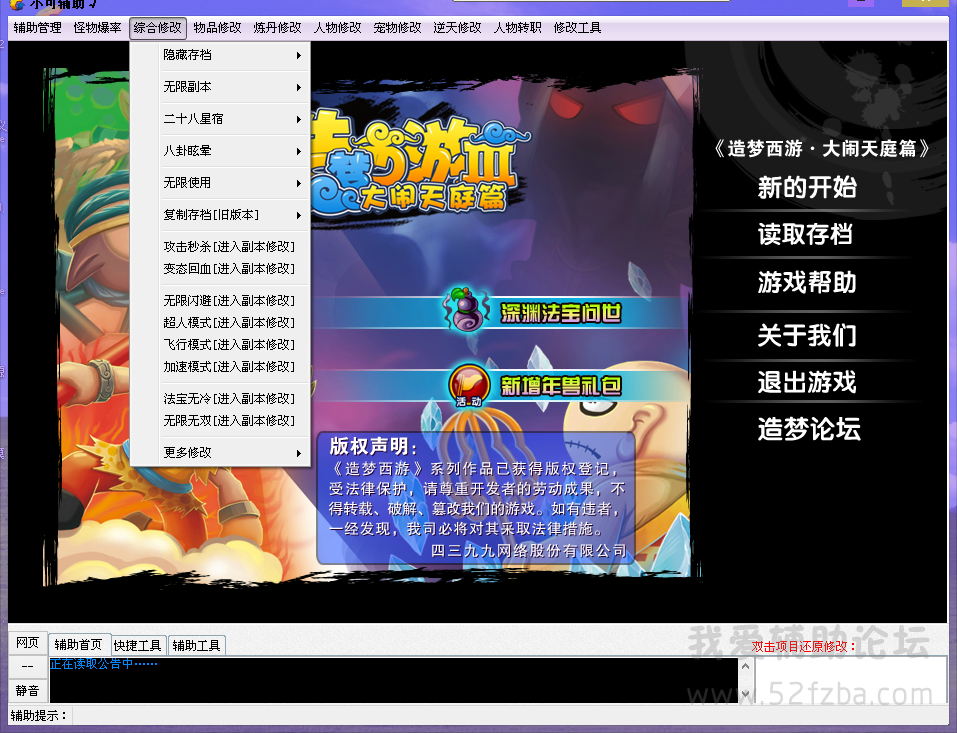Open 游戏帮助 game help
This screenshot has height=733, width=957.
807,283
